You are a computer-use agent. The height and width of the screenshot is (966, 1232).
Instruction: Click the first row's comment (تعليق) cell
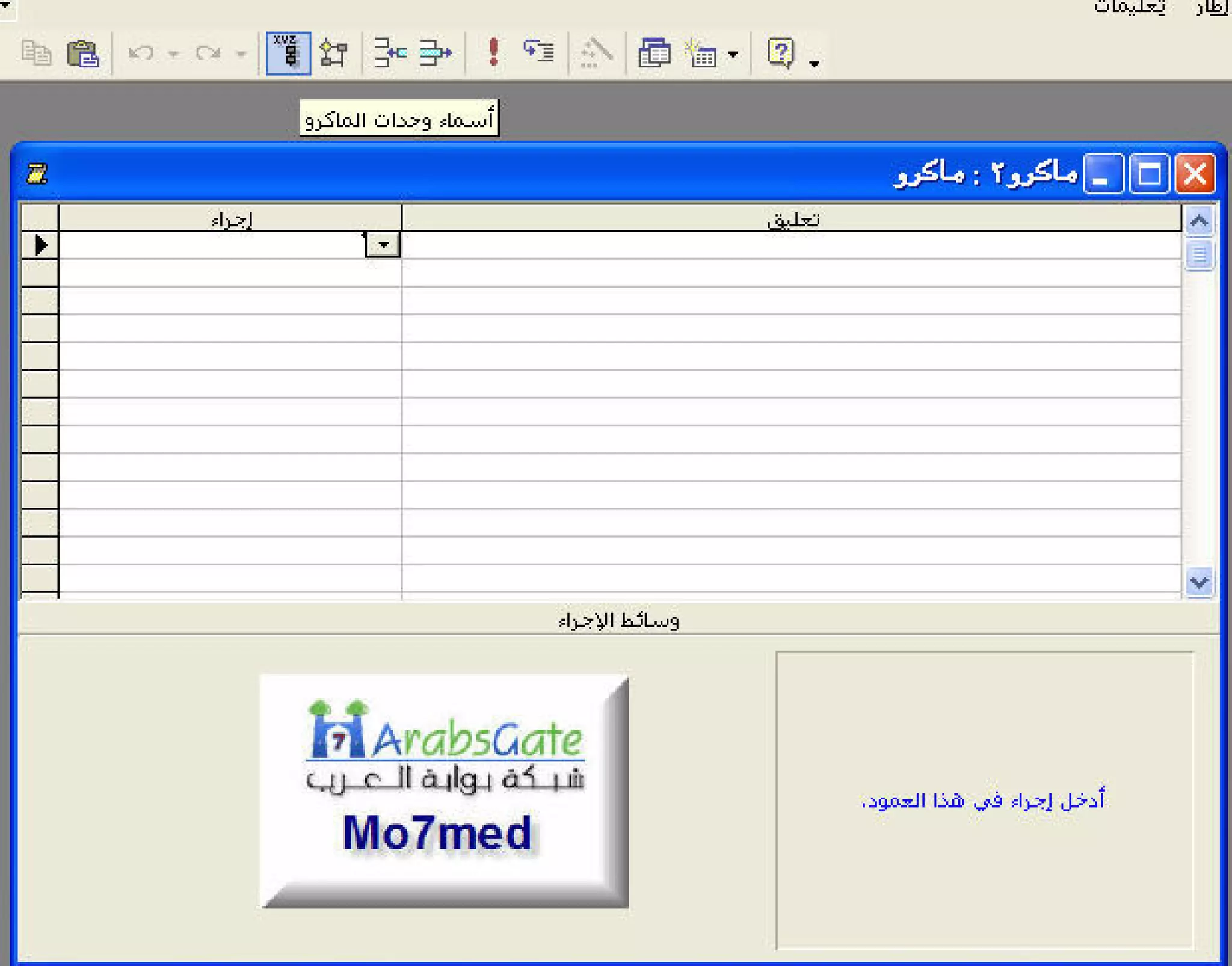click(792, 245)
